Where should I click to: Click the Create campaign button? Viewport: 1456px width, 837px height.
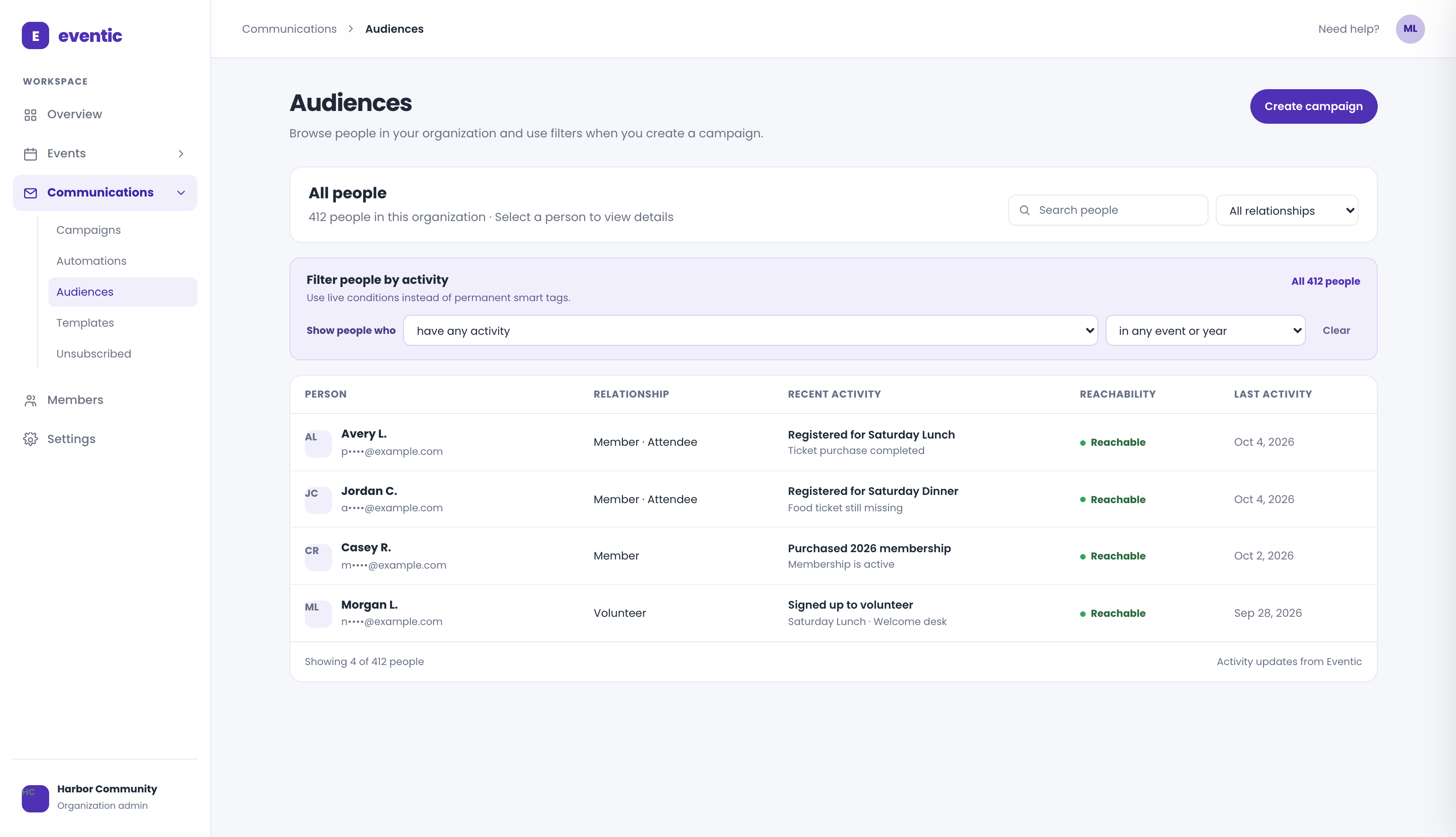point(1314,106)
